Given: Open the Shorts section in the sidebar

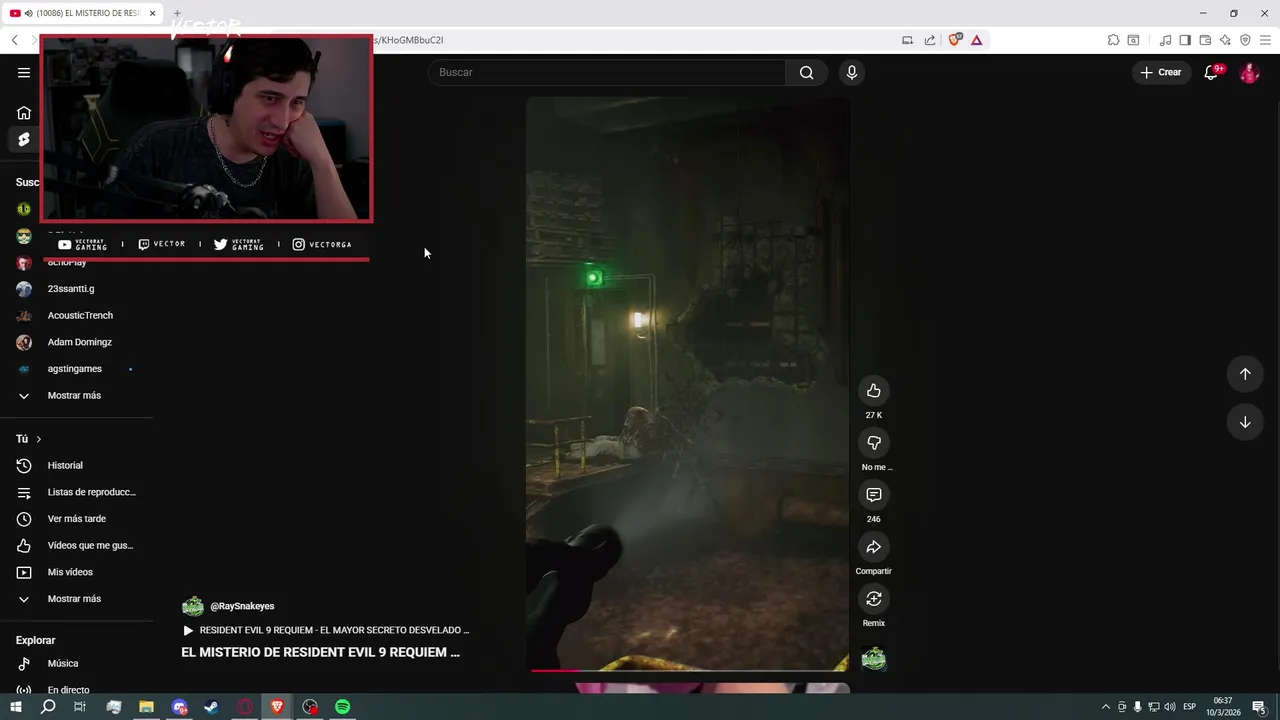Looking at the screenshot, I should [24, 139].
